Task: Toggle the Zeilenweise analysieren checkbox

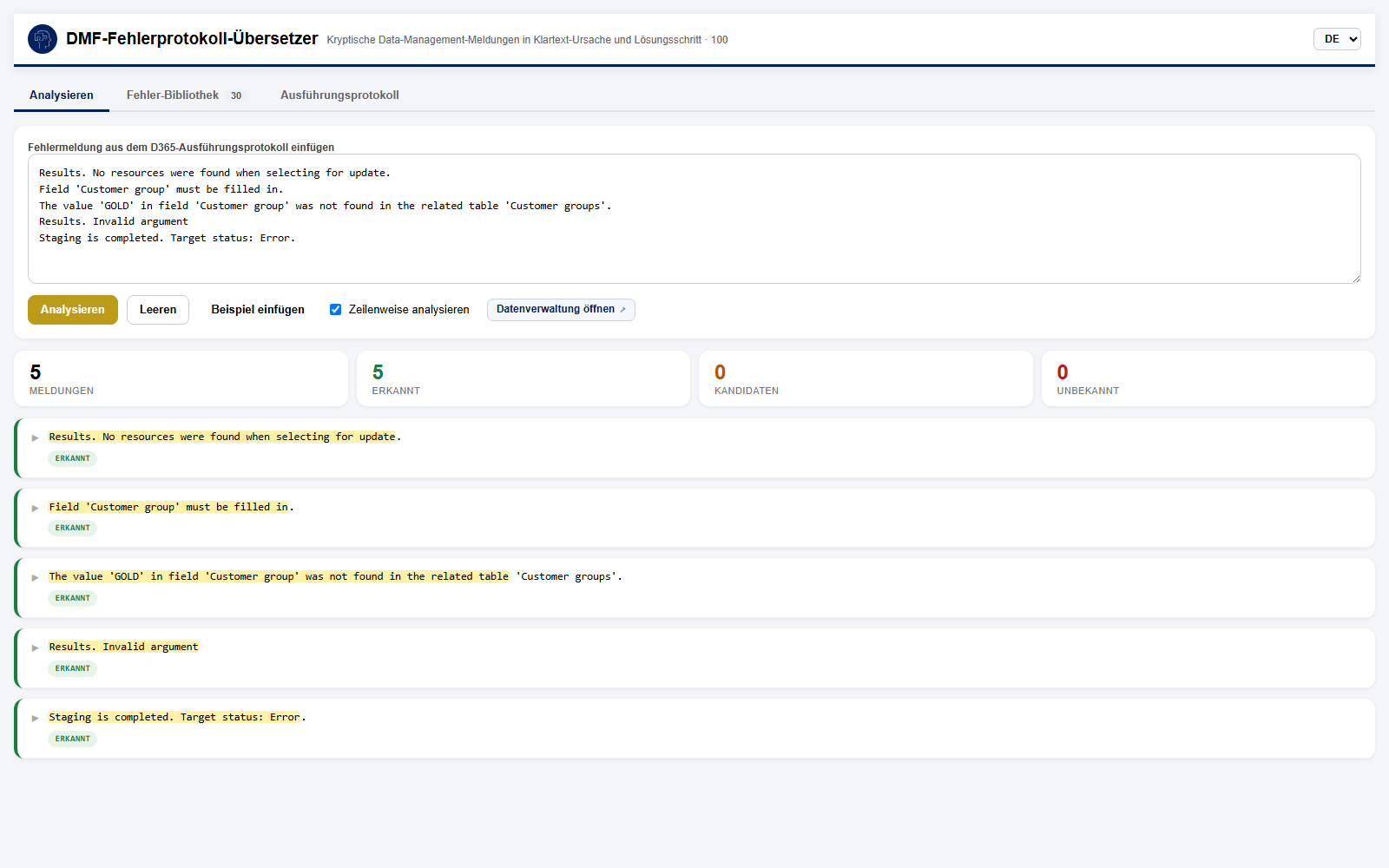Action: point(335,310)
